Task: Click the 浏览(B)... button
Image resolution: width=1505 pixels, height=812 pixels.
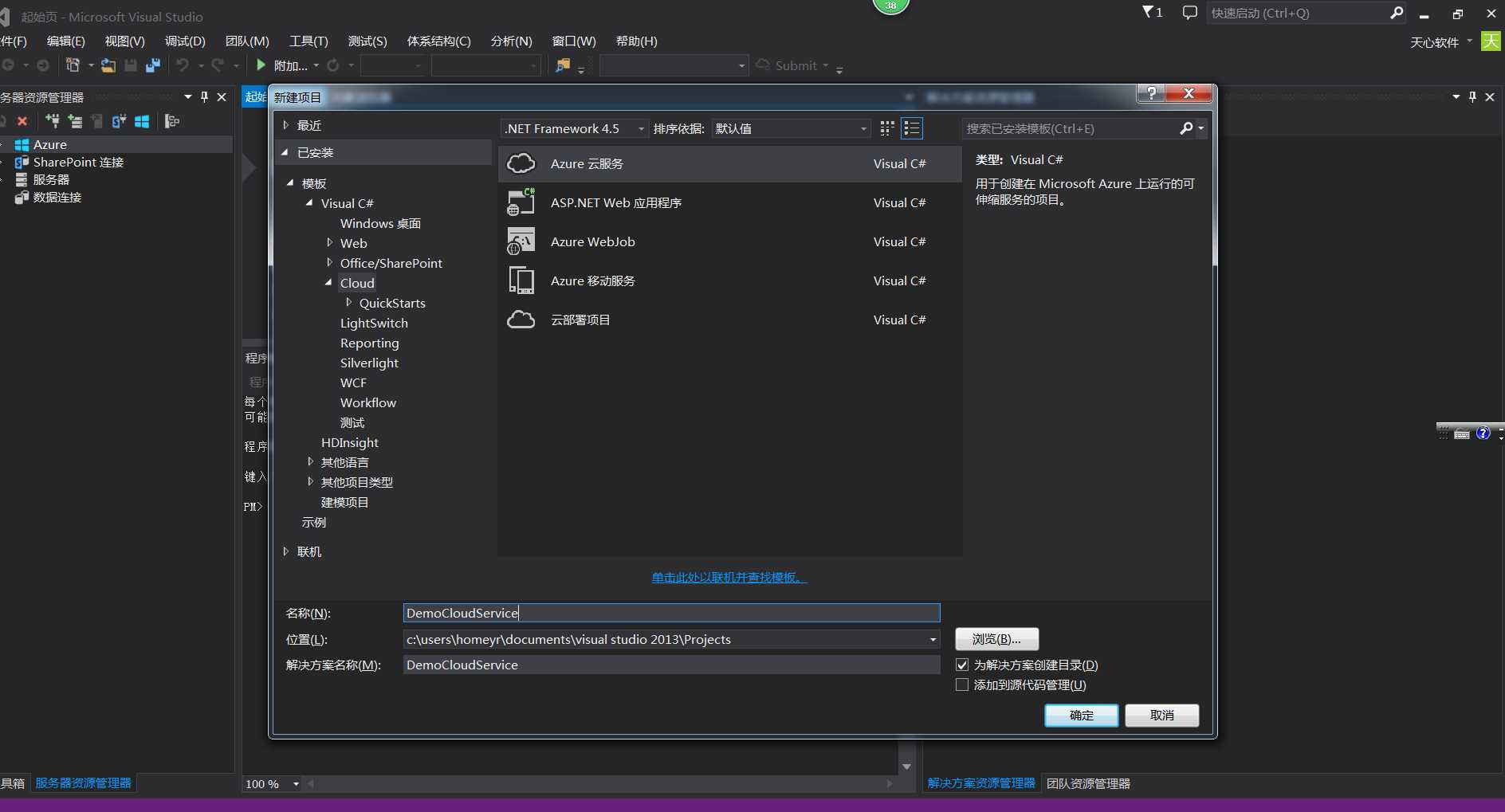Action: click(x=996, y=639)
